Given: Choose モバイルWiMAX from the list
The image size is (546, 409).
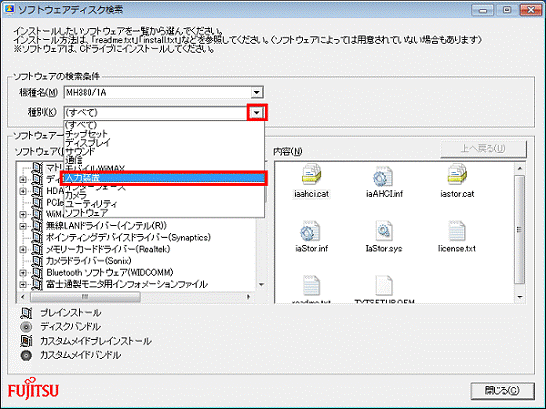Looking at the screenshot, I should 164,169.
